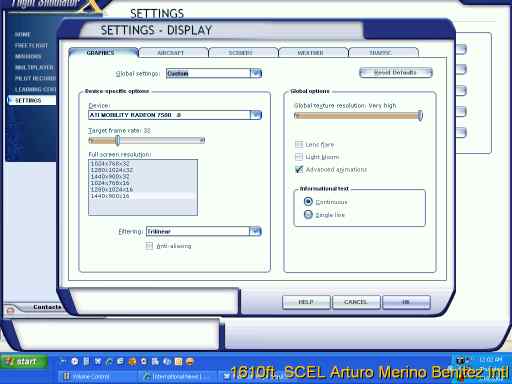Image resolution: width=512 pixels, height=384 pixels.
Task: Open the Windows Start menu
Action: point(24,362)
